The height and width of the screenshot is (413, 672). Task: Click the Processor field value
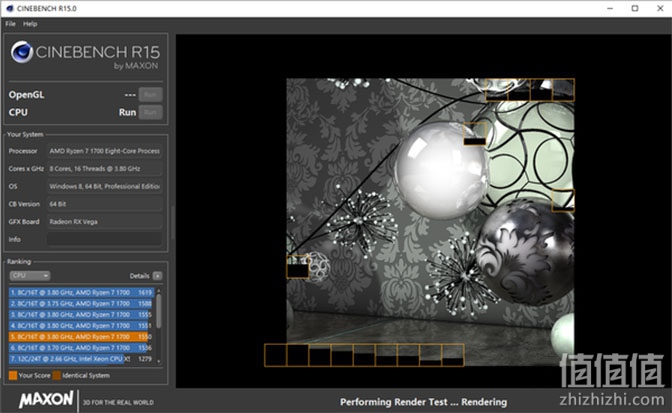104,151
